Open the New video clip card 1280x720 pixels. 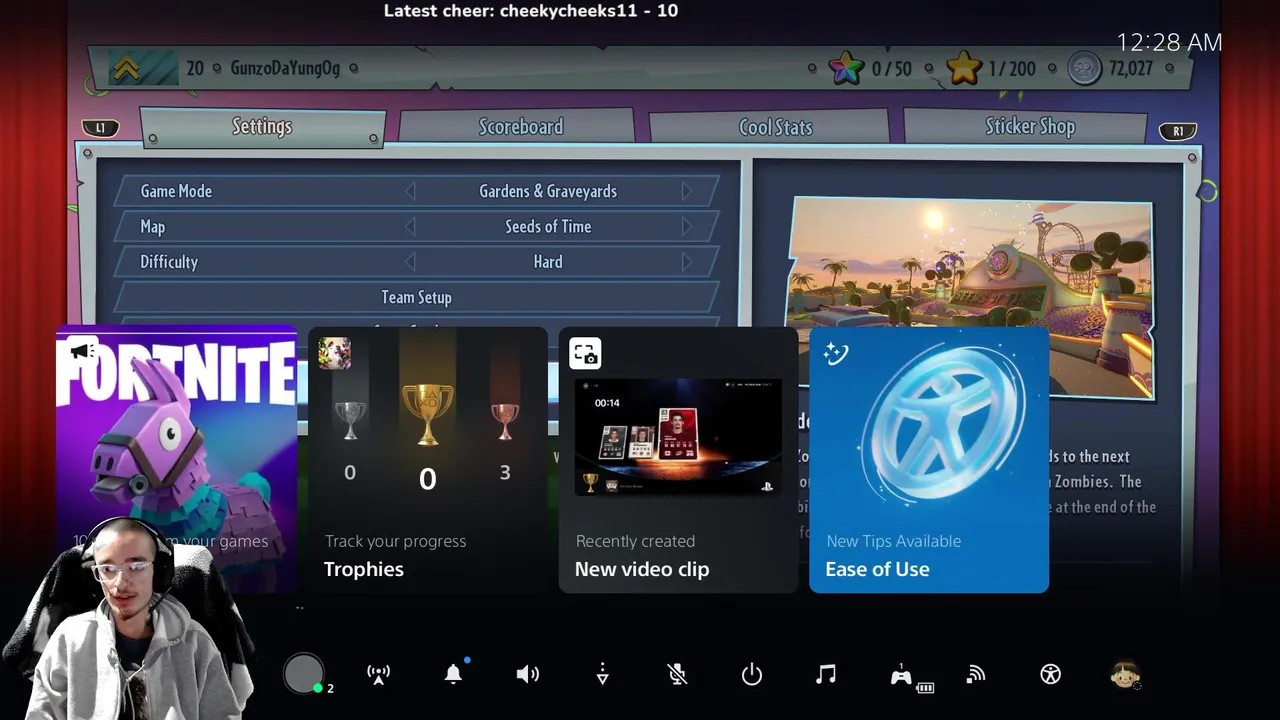[x=678, y=460]
